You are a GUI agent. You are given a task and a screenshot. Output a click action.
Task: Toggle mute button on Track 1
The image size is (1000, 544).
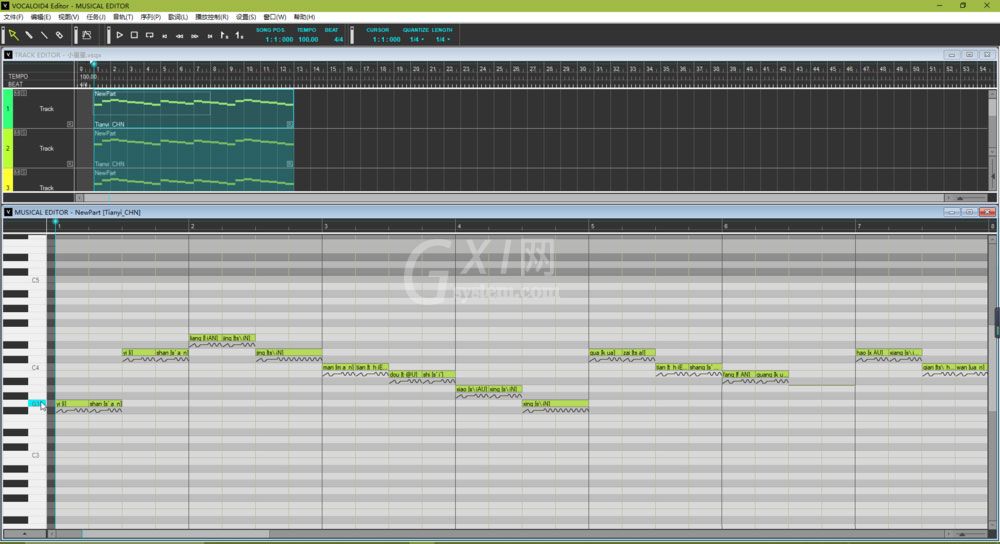pyautogui.click(x=17, y=93)
